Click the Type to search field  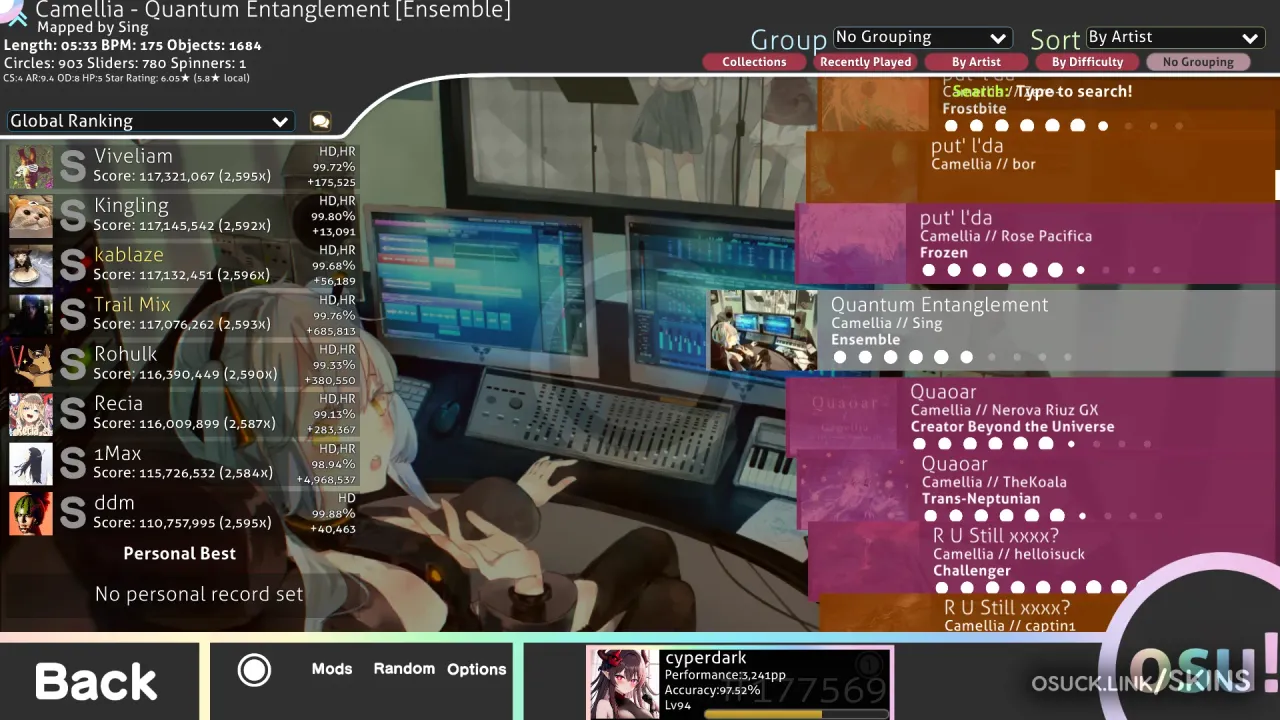point(1042,92)
